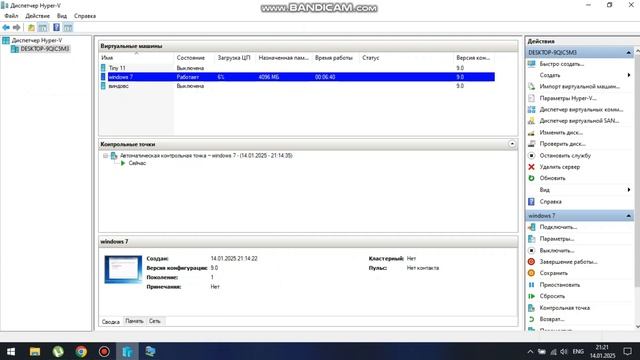The image size is (640, 360).
Task: Click Изменить диск action
Action: click(561, 133)
